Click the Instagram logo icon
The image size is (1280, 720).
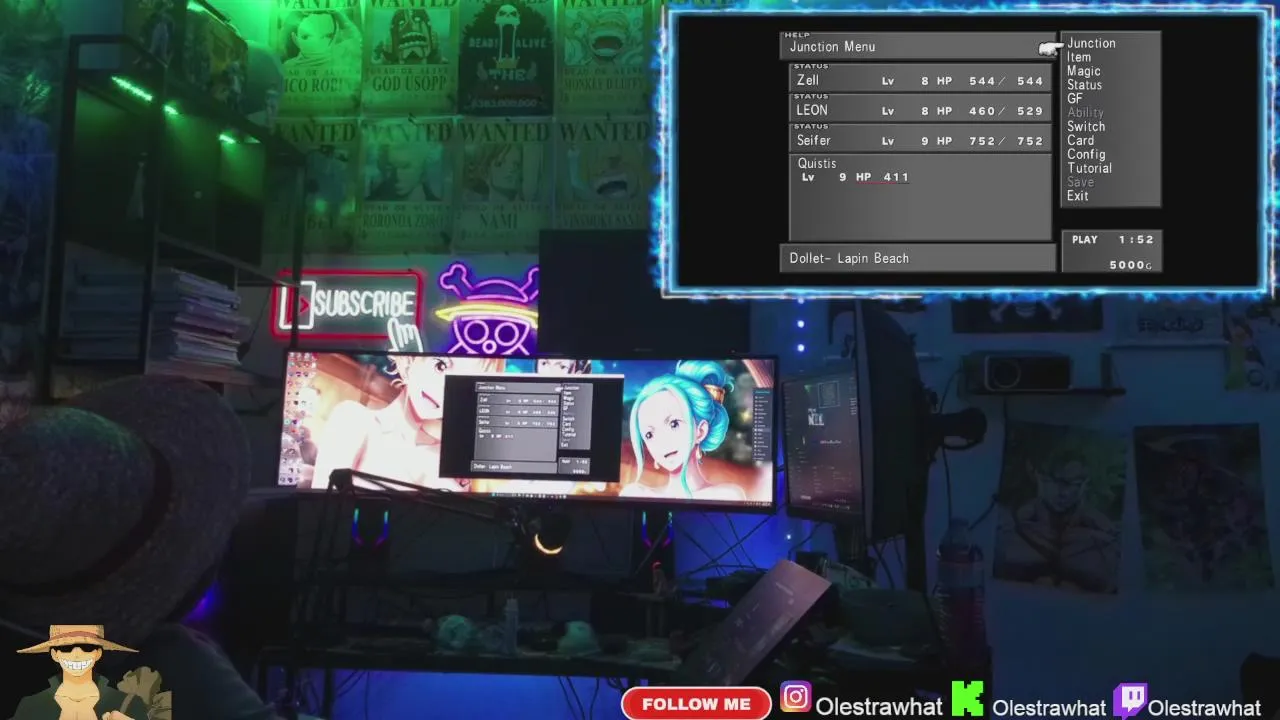[796, 698]
